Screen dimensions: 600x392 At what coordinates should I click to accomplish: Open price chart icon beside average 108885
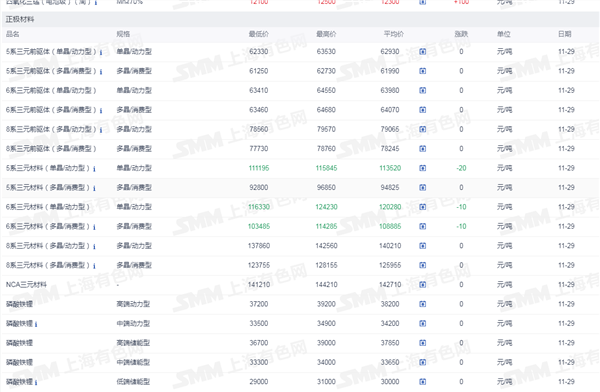(x=422, y=226)
